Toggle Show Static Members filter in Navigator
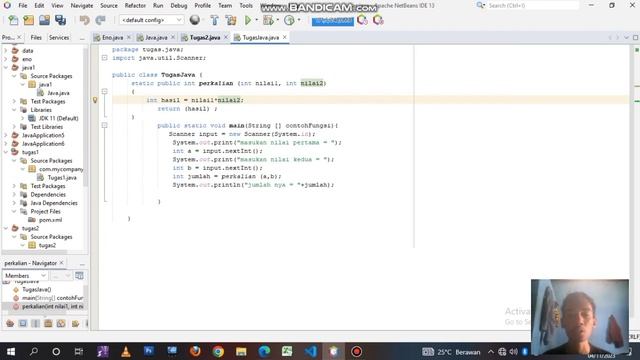Image resolution: width=640 pixels, height=360 pixels. 36,324
